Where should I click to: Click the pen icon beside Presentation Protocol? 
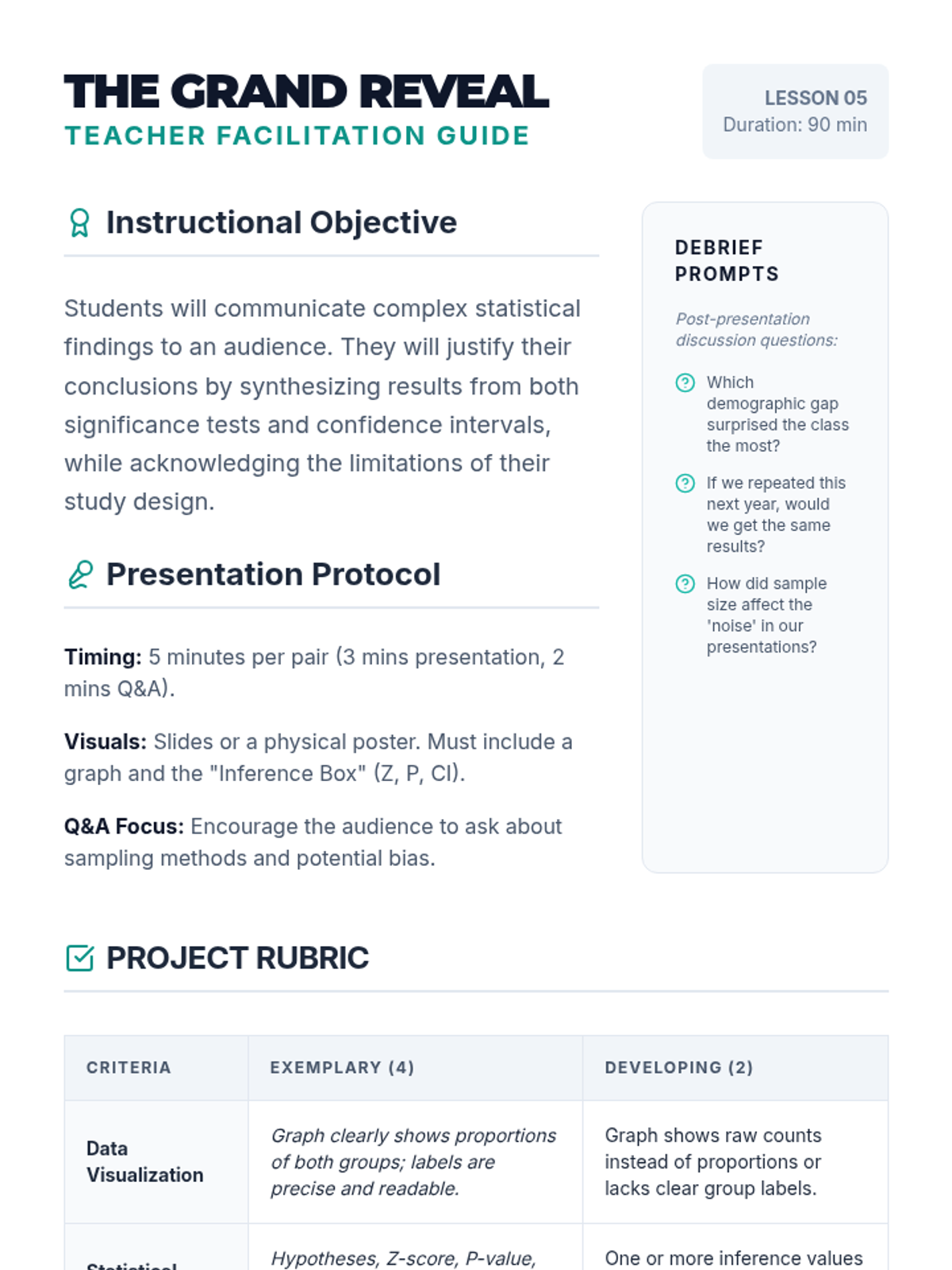pyautogui.click(x=80, y=575)
